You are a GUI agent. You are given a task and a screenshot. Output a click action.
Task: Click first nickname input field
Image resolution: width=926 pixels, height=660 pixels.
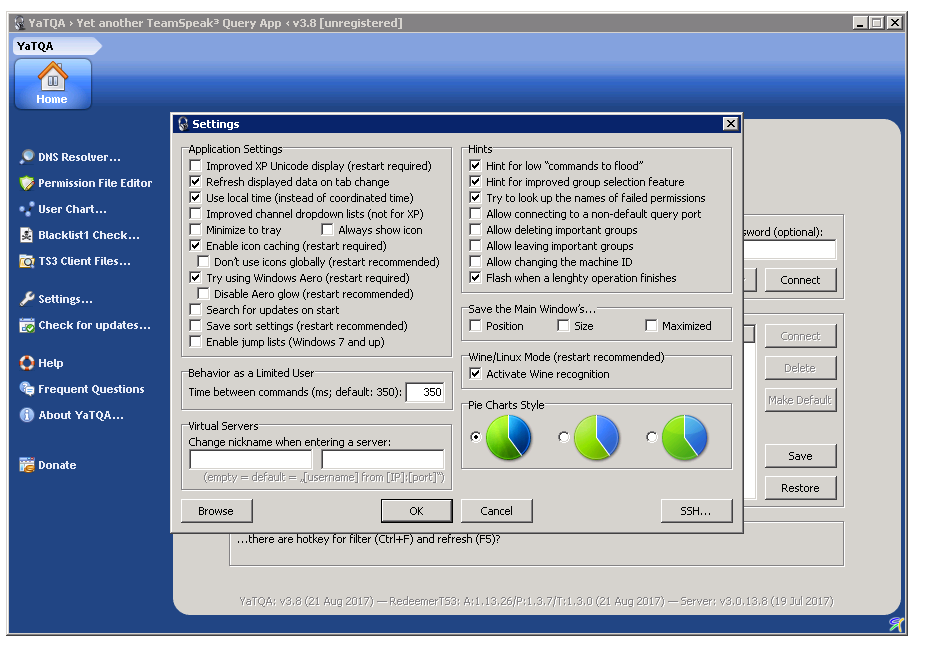251,459
